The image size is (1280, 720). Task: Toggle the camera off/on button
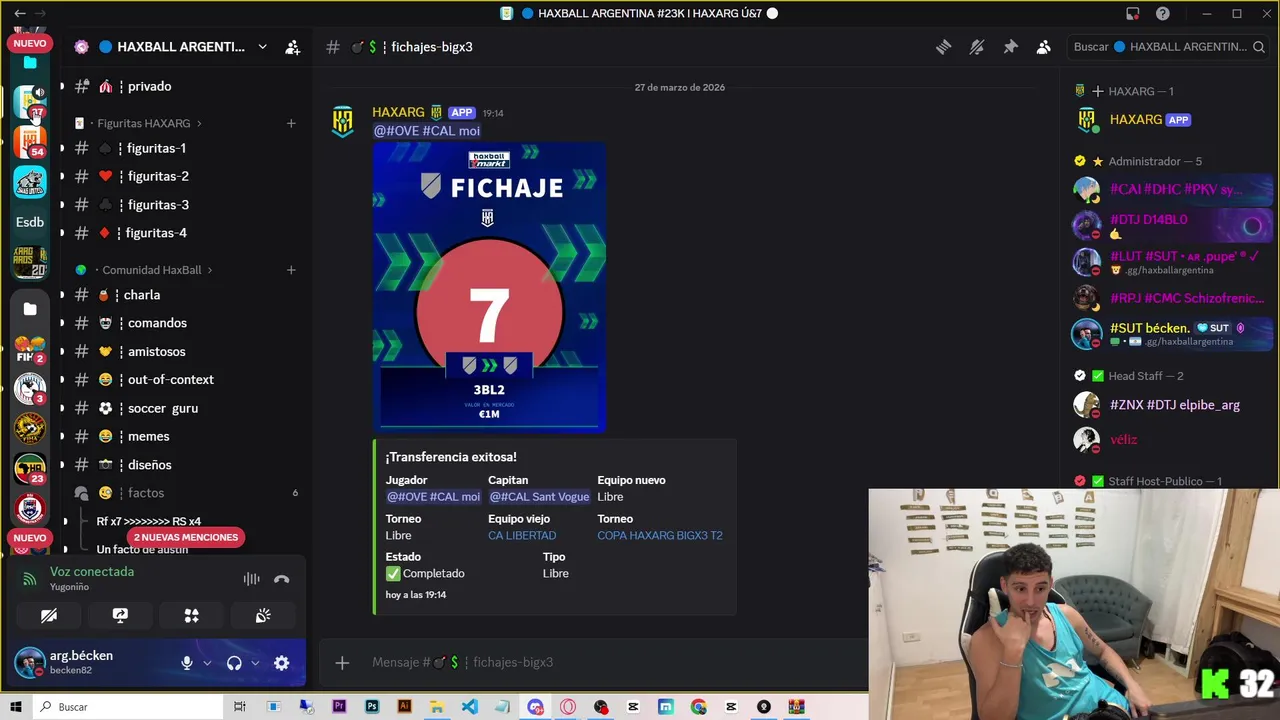49,616
